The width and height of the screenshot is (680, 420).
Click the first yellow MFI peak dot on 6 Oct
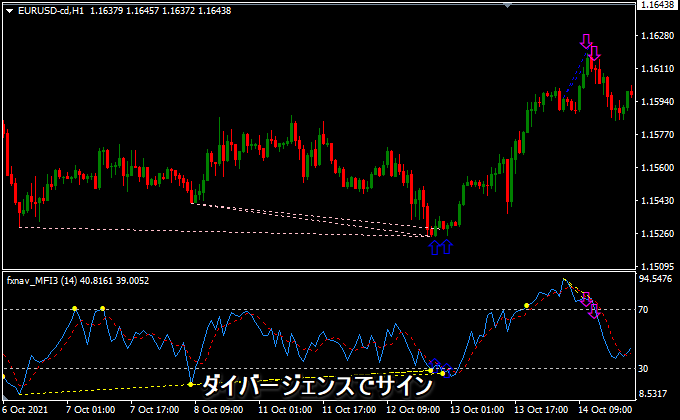click(75, 308)
